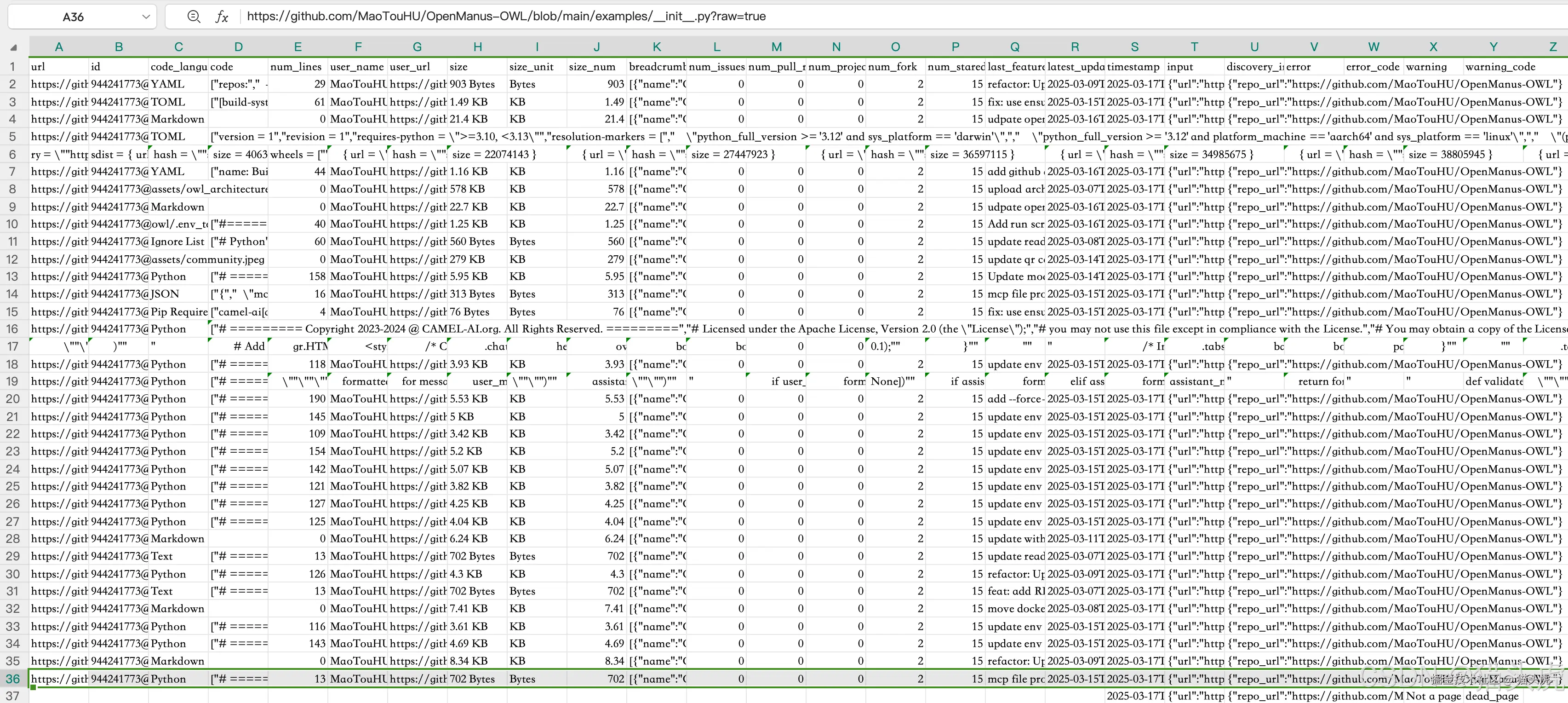Select column S header
1568x703 pixels.
click(1134, 47)
